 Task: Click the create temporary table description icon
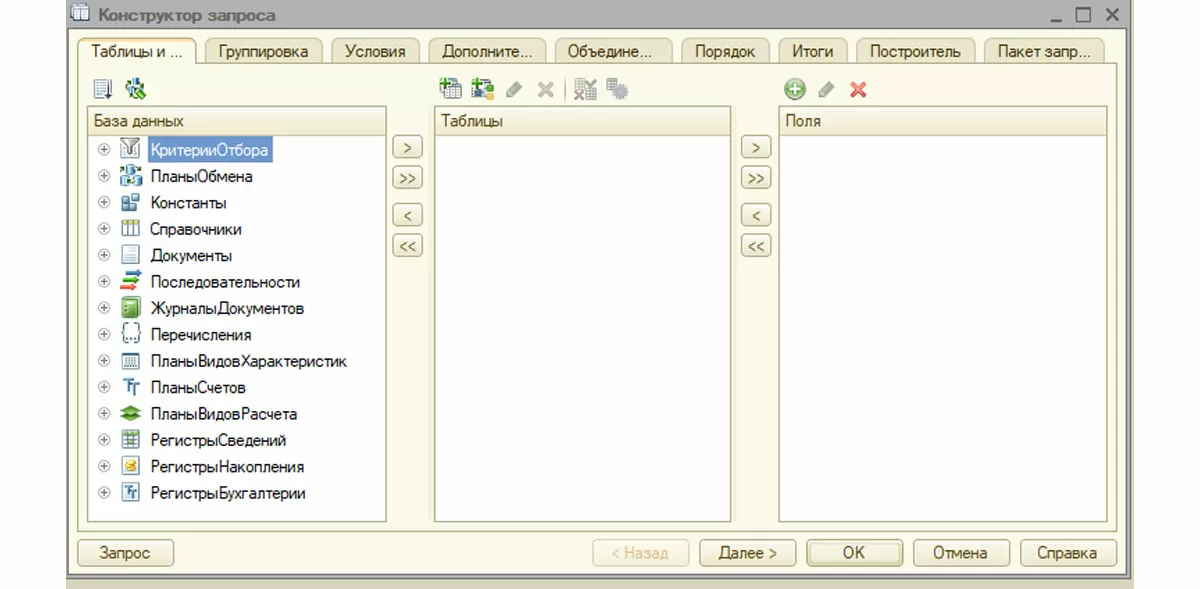[x=483, y=89]
